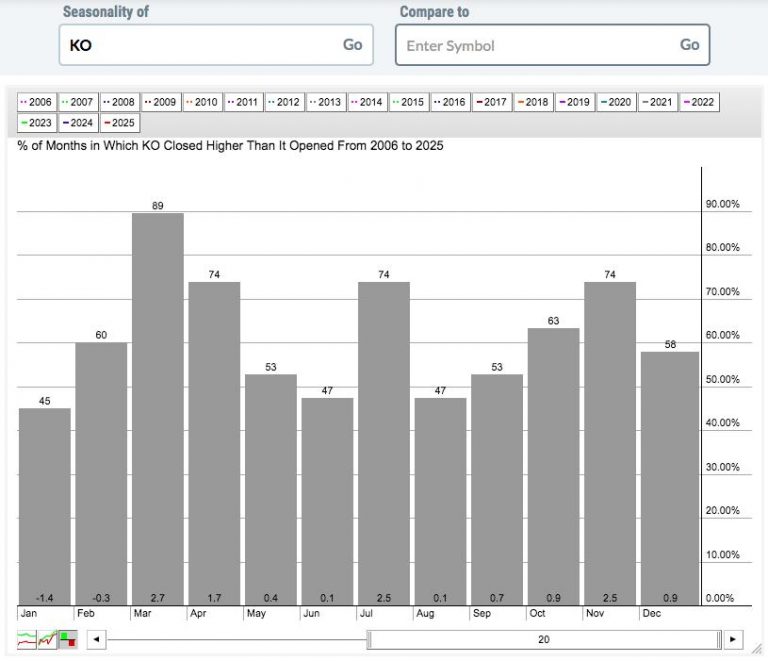This screenshot has height=661, width=768.
Task: Click the October bar showing 63
Action: (553, 467)
